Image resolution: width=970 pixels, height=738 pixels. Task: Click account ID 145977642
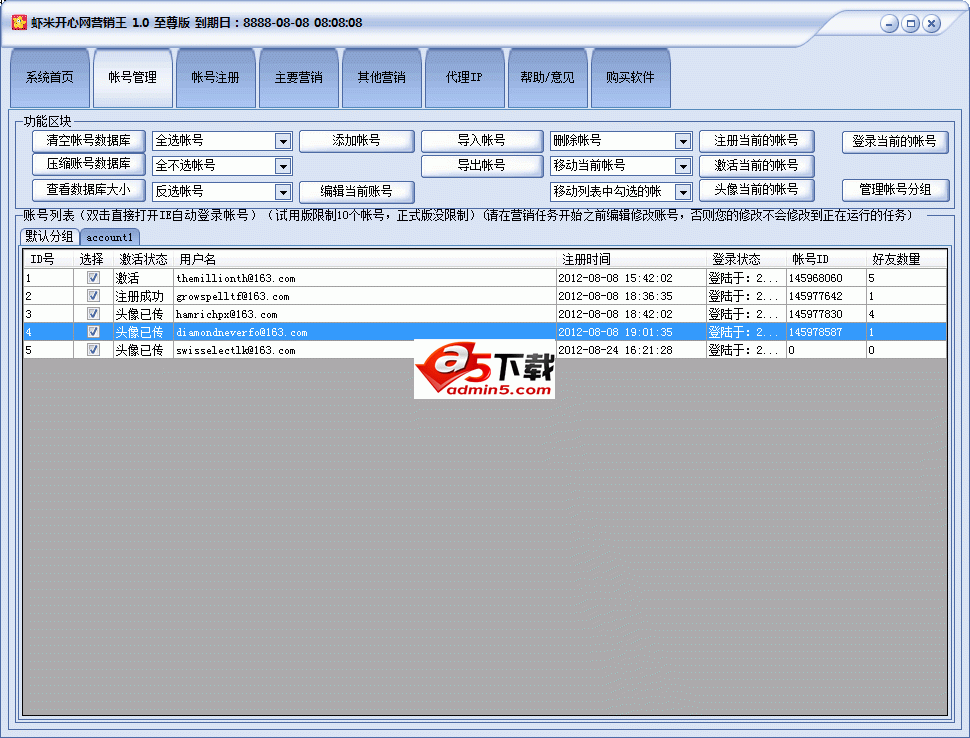(x=815, y=296)
